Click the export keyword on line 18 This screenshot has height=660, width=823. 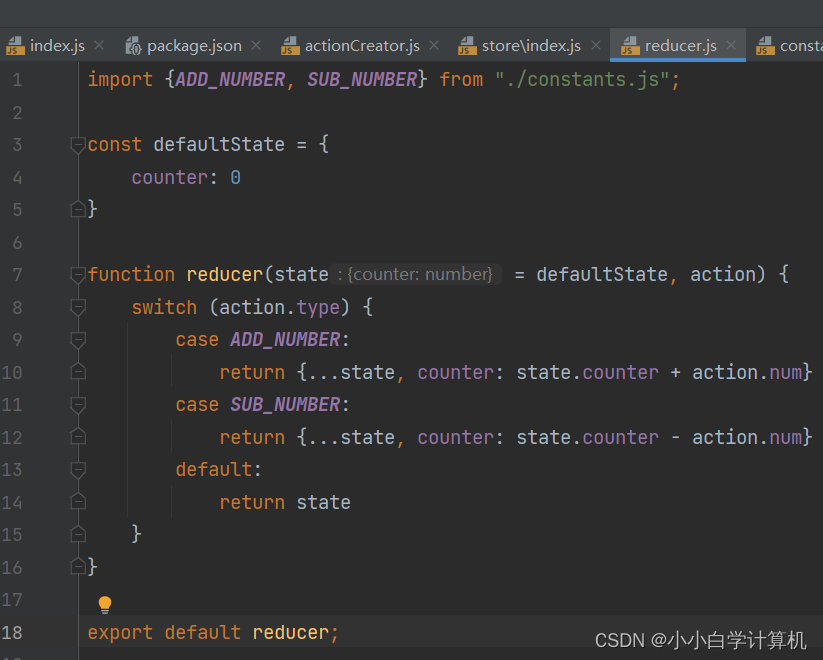click(x=120, y=632)
